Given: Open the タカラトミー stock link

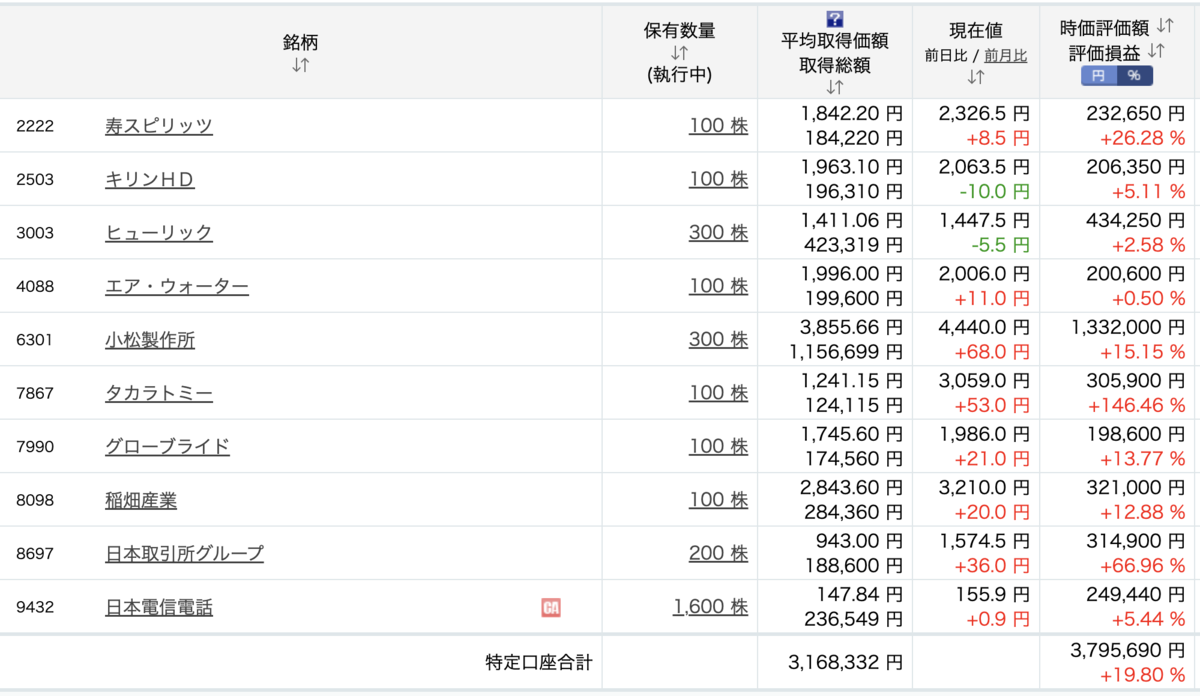Looking at the screenshot, I should point(159,393).
